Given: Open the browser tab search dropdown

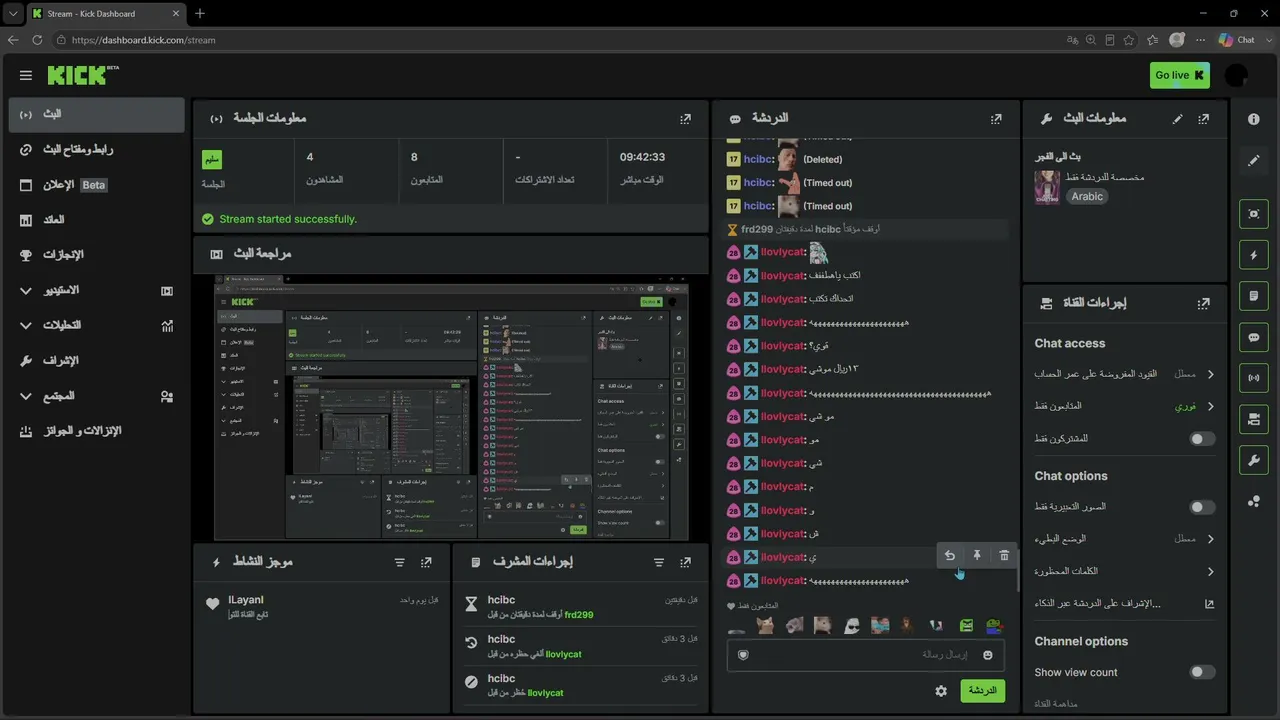Looking at the screenshot, I should tap(13, 13).
